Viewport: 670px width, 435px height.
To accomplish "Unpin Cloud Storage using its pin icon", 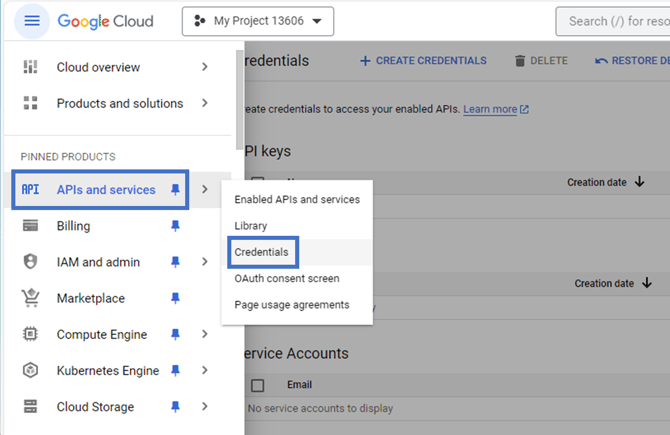I will click(176, 407).
